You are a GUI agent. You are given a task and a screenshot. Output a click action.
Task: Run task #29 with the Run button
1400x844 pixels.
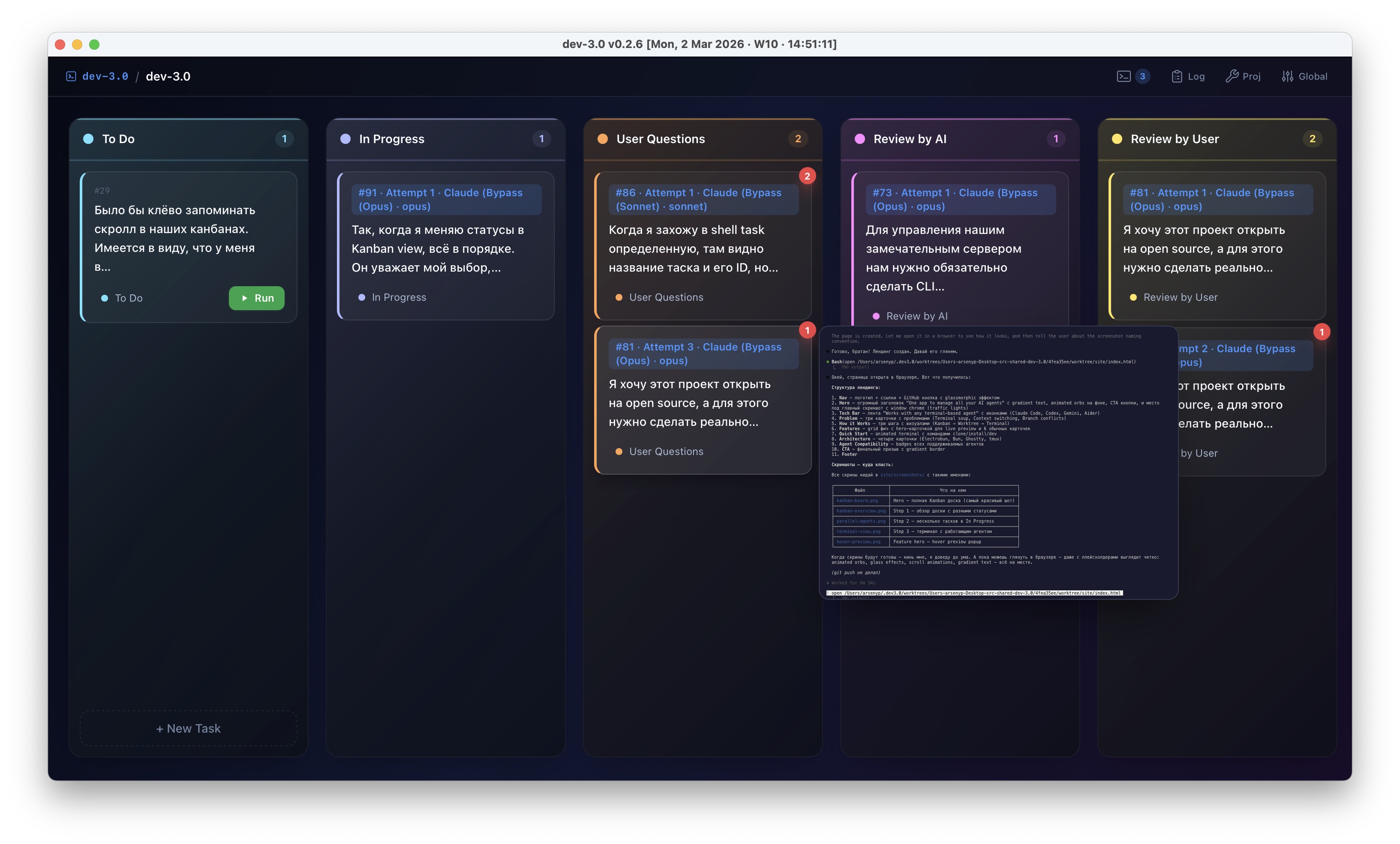(x=257, y=298)
